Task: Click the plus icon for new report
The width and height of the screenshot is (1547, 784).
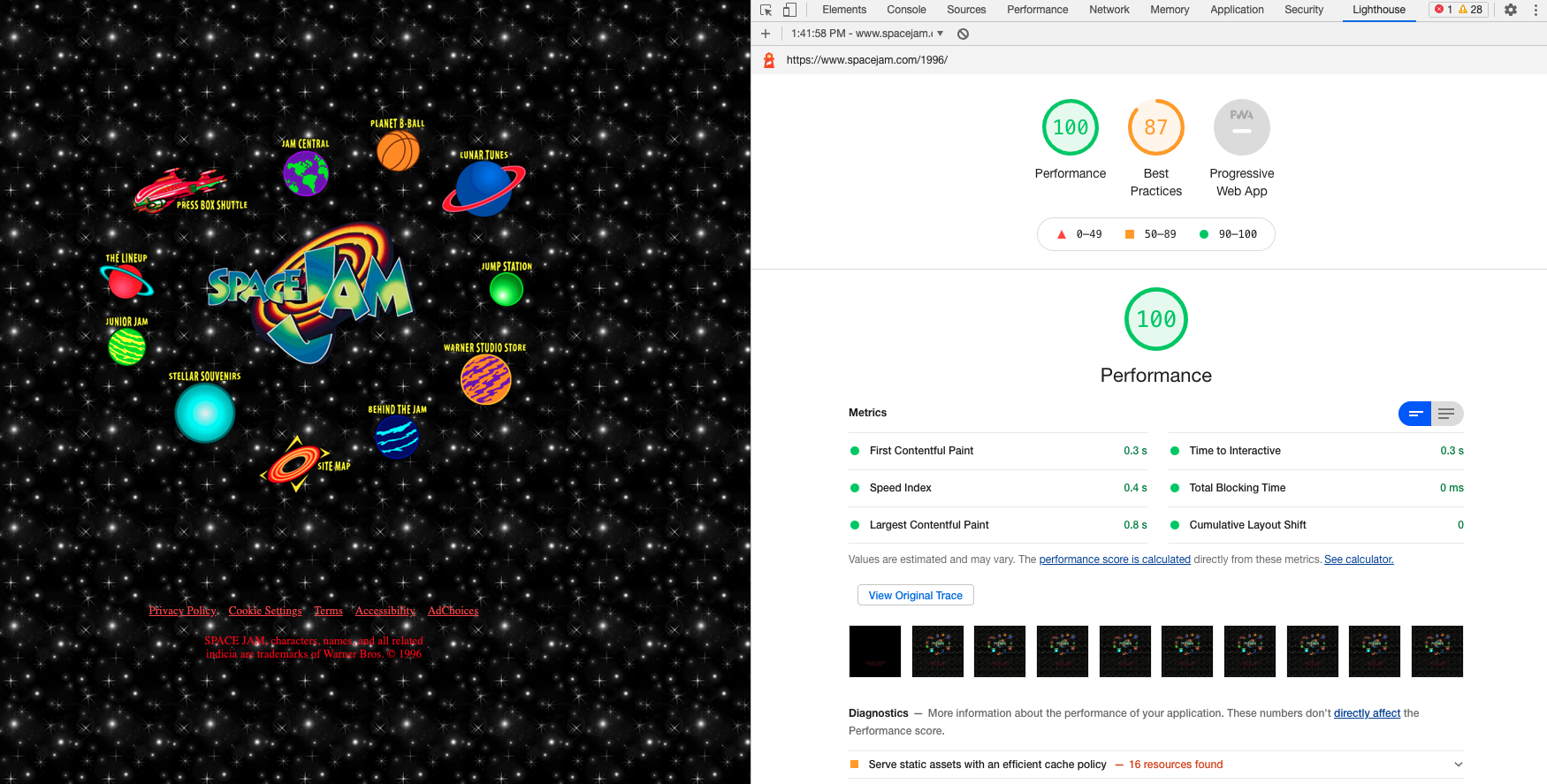Action: click(766, 34)
